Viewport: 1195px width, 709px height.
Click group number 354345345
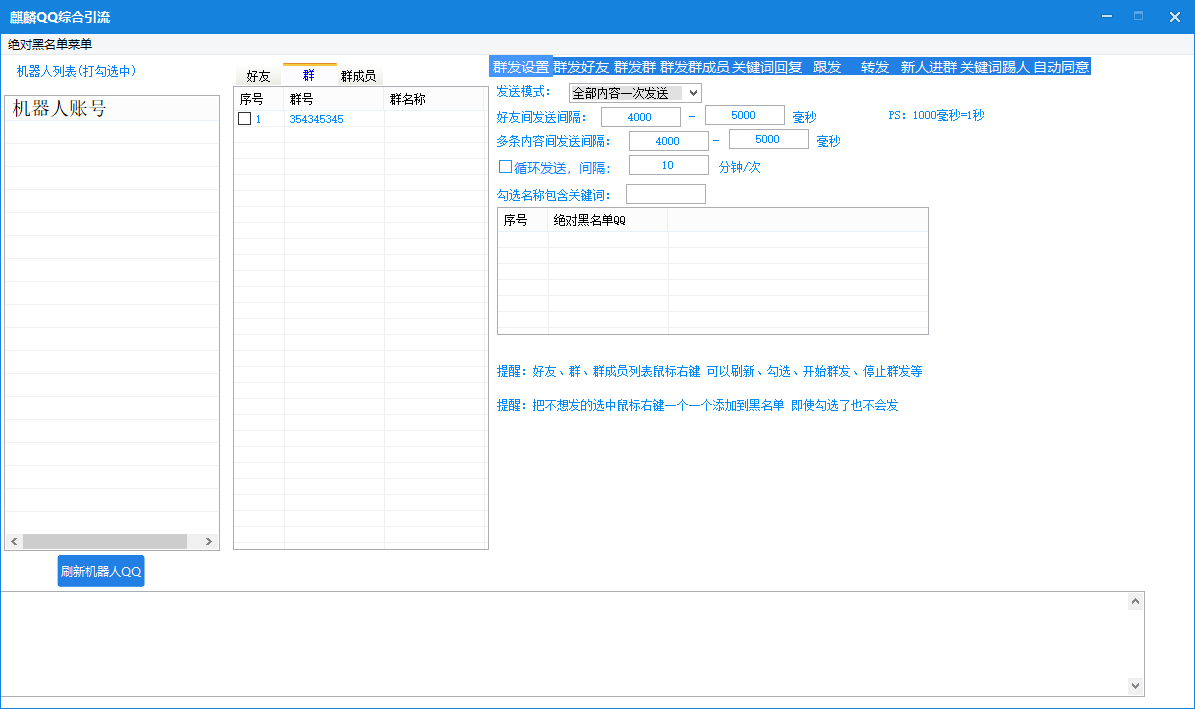click(316, 119)
